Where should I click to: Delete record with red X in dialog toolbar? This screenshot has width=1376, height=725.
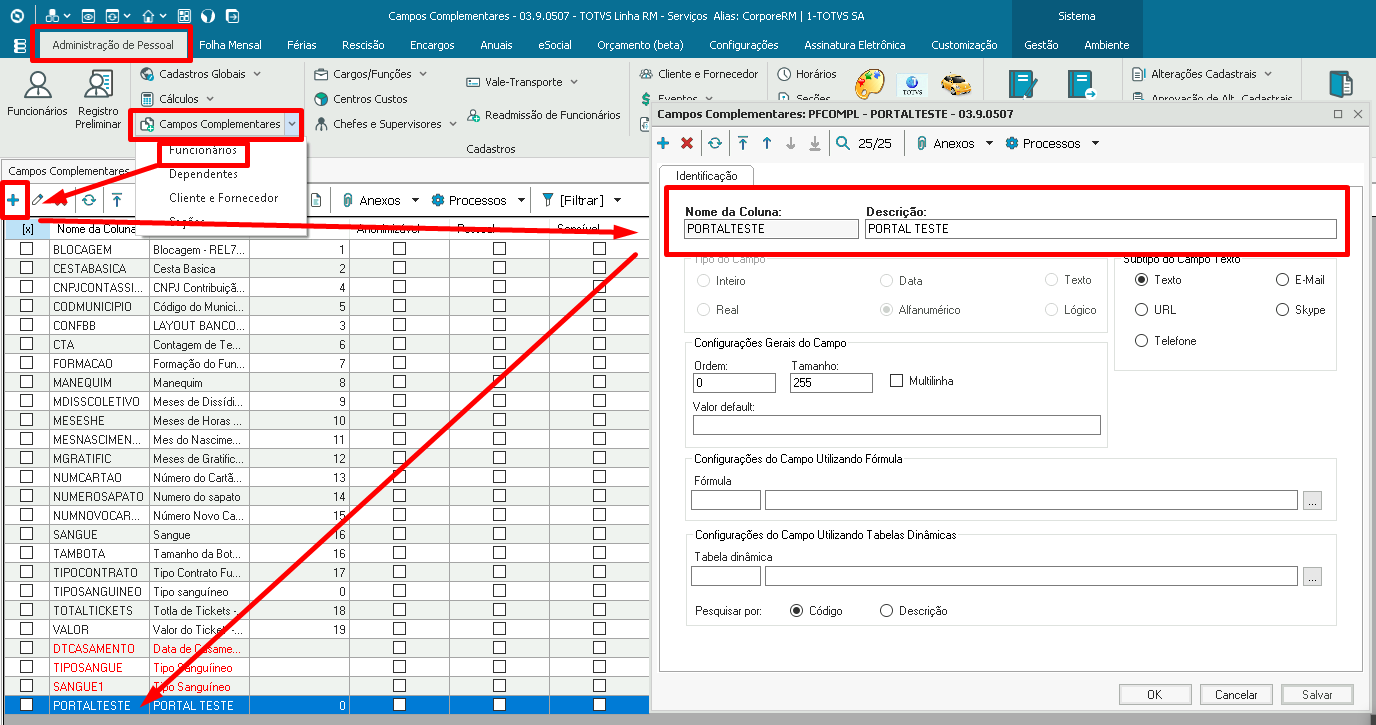[x=687, y=144]
